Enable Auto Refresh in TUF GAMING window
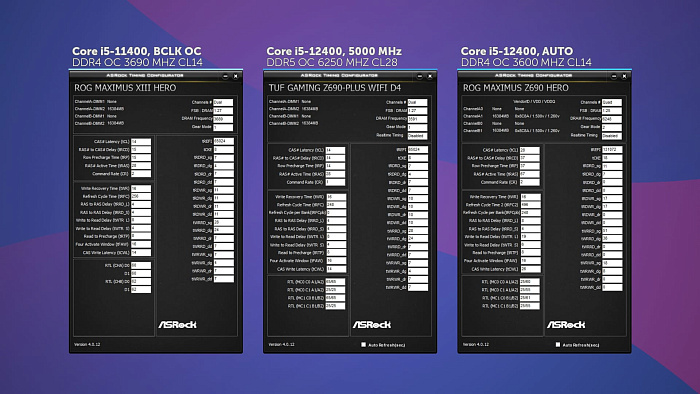This screenshot has height=394, width=700. [x=363, y=344]
